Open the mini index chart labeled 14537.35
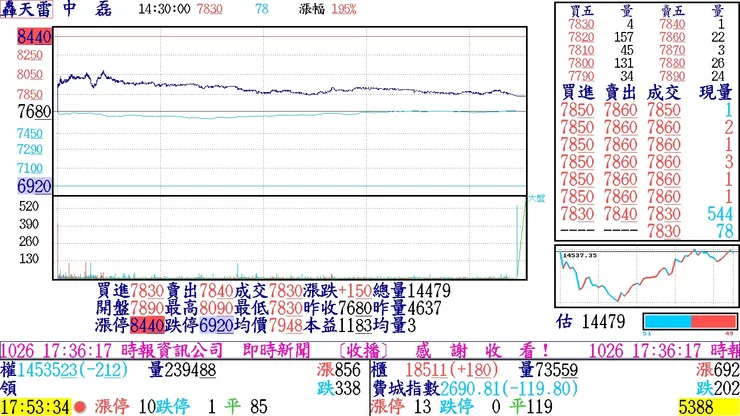 click(x=647, y=276)
